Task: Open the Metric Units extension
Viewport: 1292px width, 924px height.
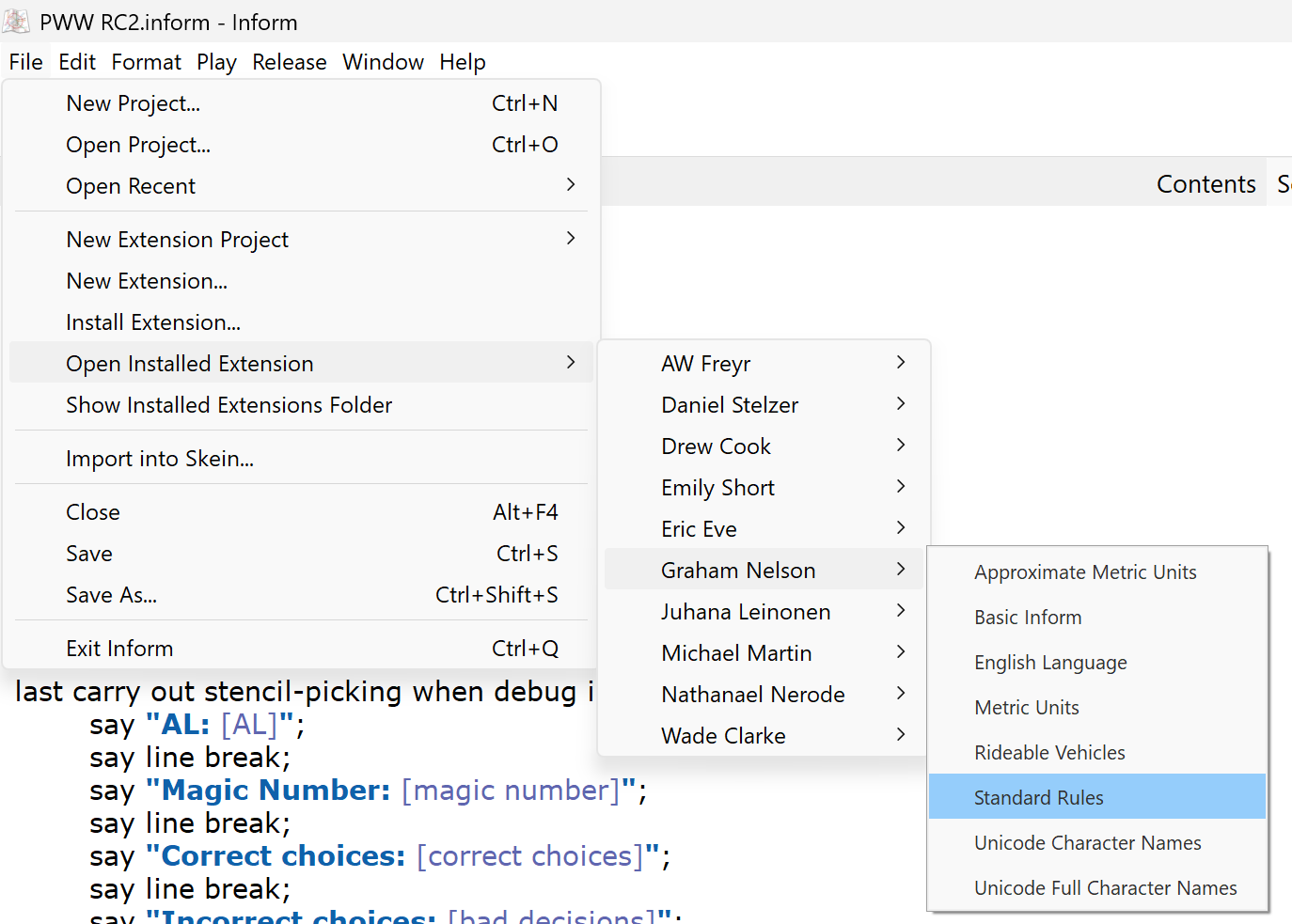Action: [x=1097, y=708]
